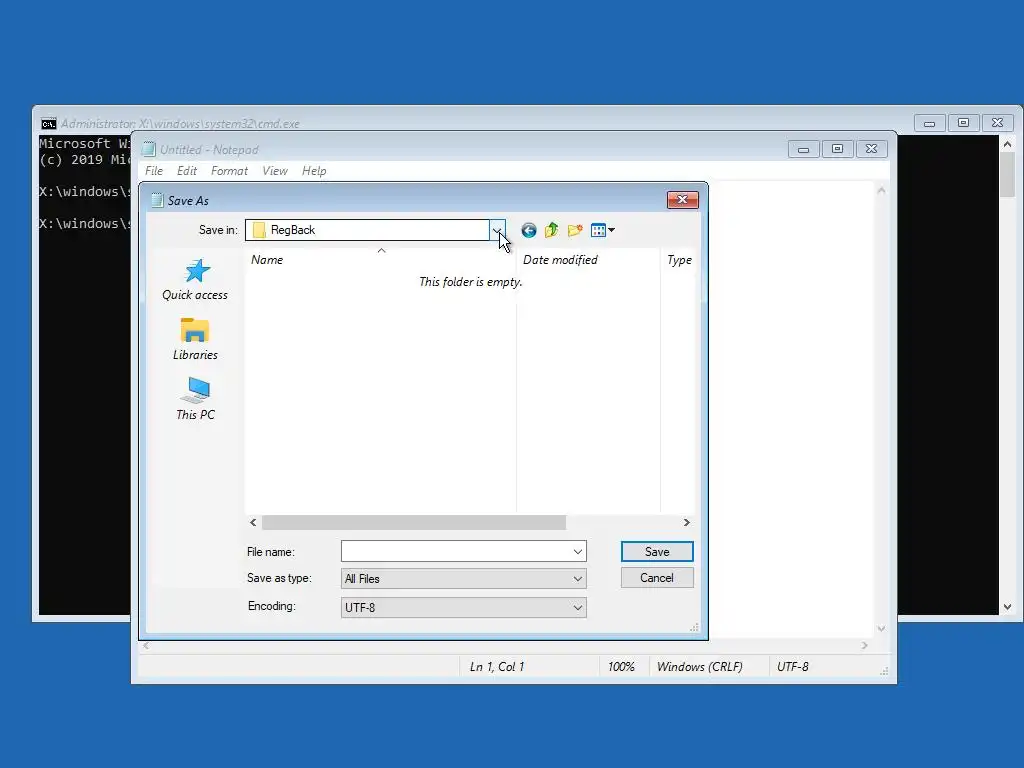Screen dimensions: 1024x768
Task: Open Libraries in the sidebar
Action: pyautogui.click(x=195, y=340)
